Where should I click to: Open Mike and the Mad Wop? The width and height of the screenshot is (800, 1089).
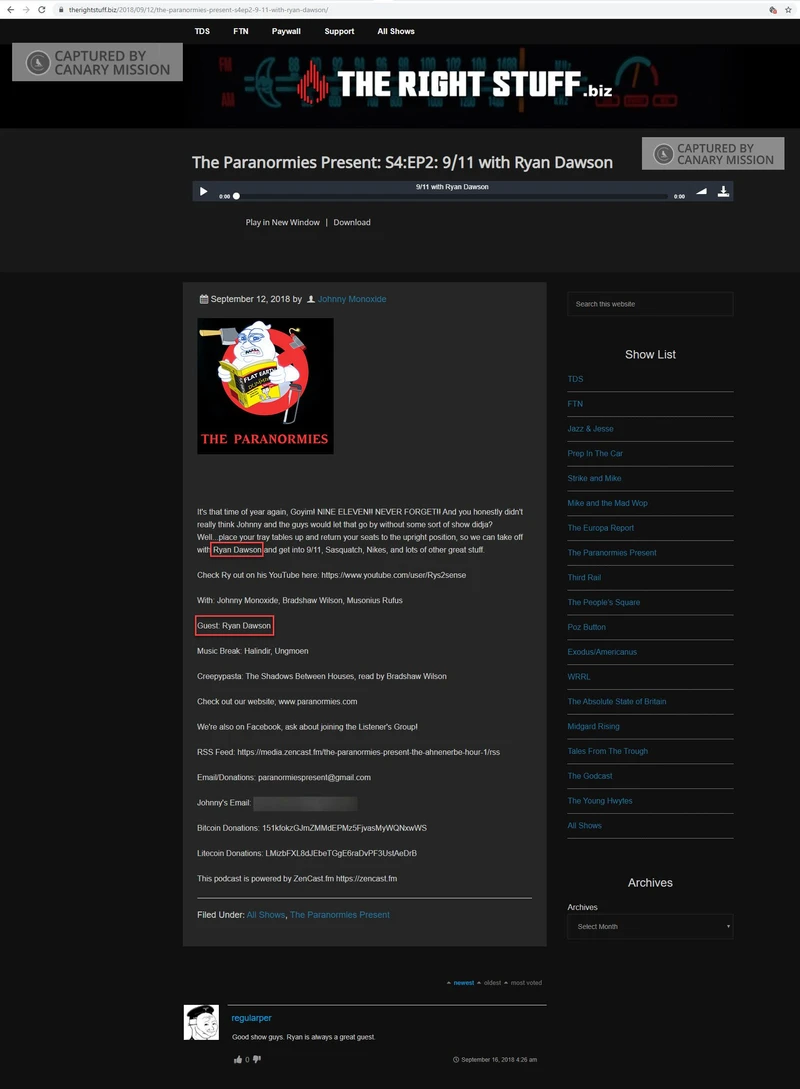(x=608, y=503)
